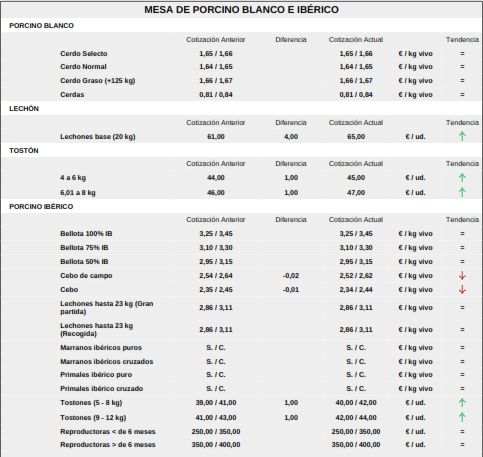The width and height of the screenshot is (483, 457).
Task: Click the difference value 4,00
Action: click(291, 137)
